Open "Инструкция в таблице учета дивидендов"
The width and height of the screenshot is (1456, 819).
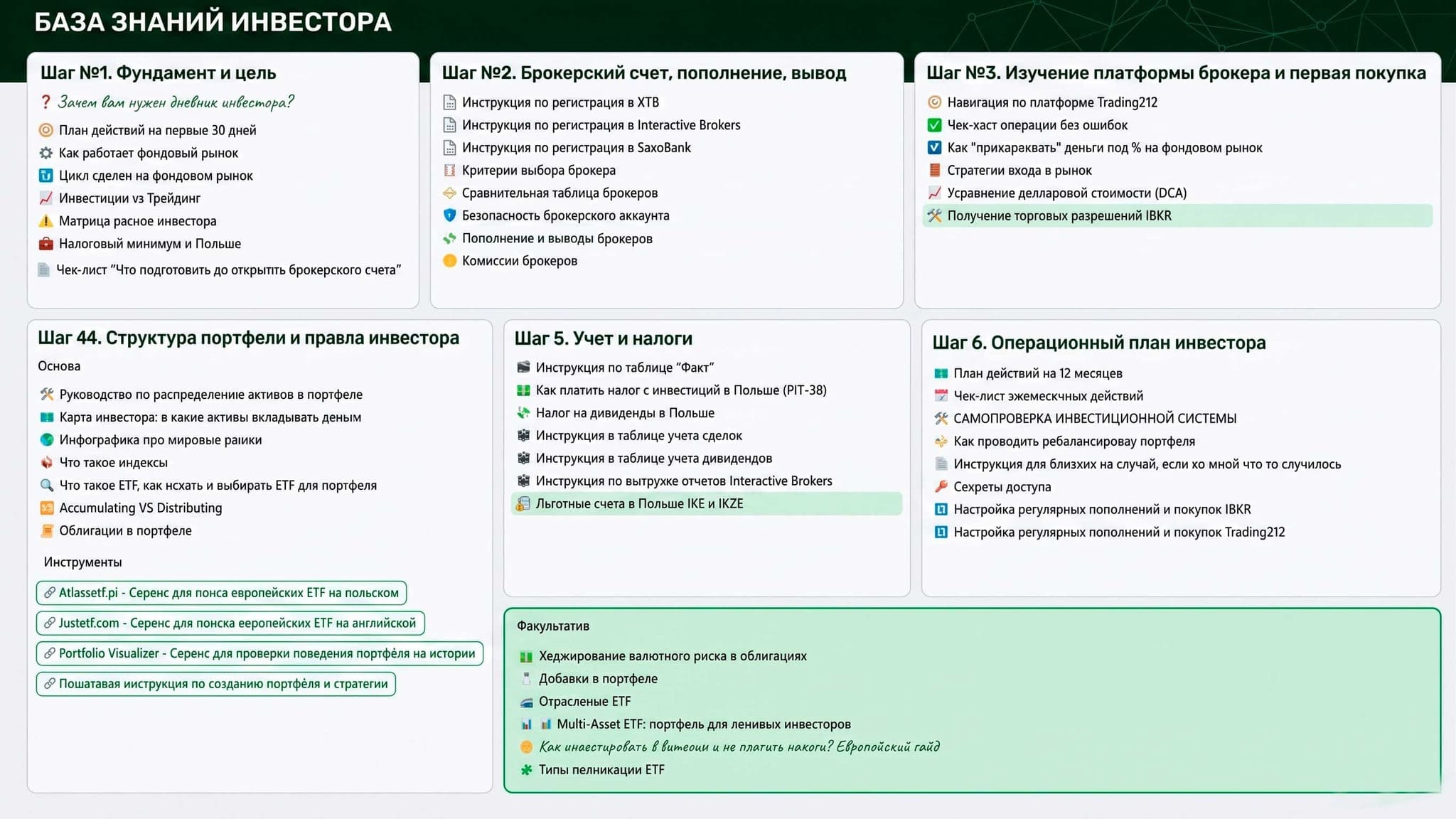[654, 459]
